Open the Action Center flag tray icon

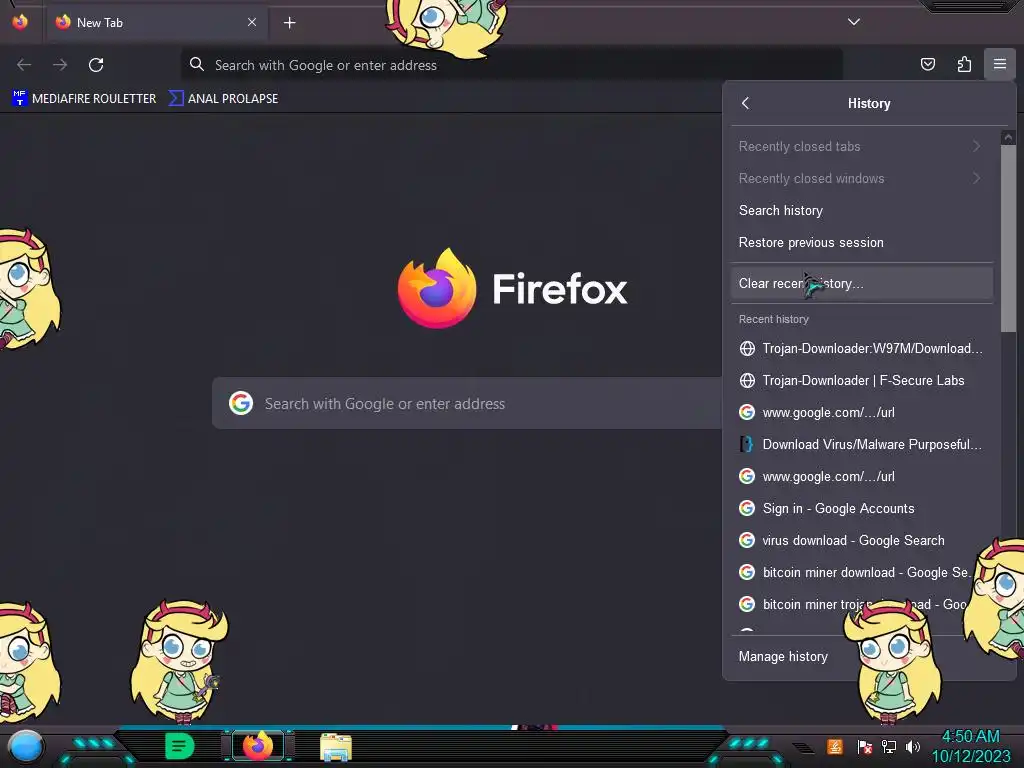[865, 746]
